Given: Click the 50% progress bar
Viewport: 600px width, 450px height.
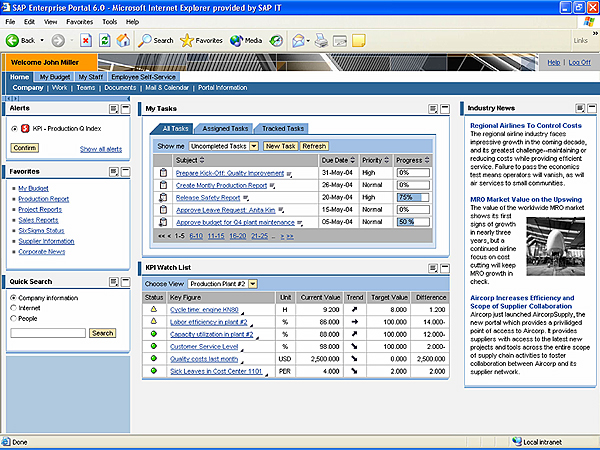Looking at the screenshot, I should (413, 222).
